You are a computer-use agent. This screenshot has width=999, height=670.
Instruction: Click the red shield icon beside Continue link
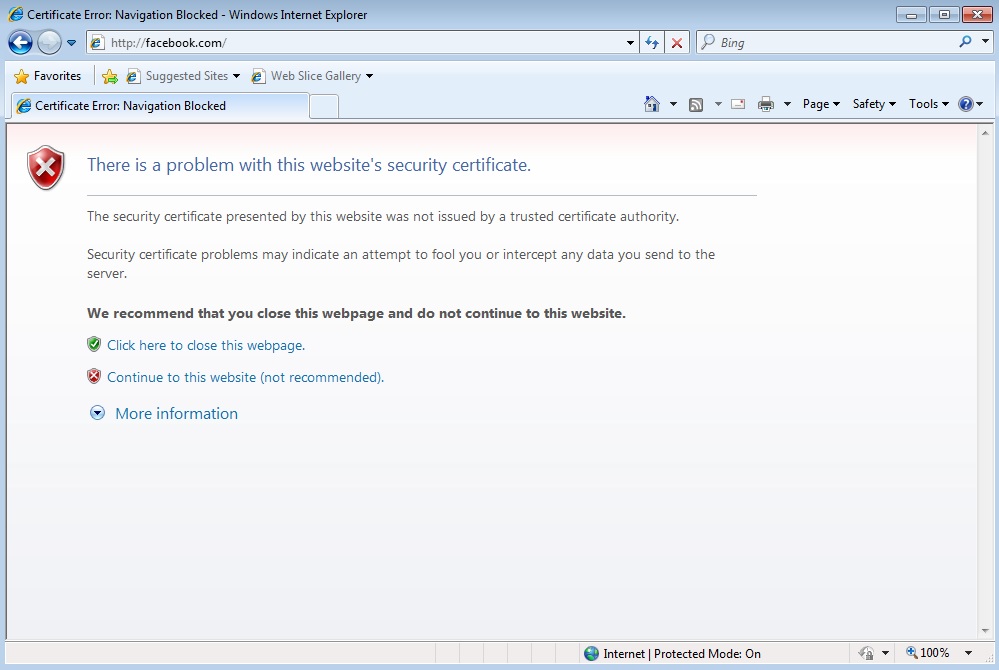click(x=94, y=376)
